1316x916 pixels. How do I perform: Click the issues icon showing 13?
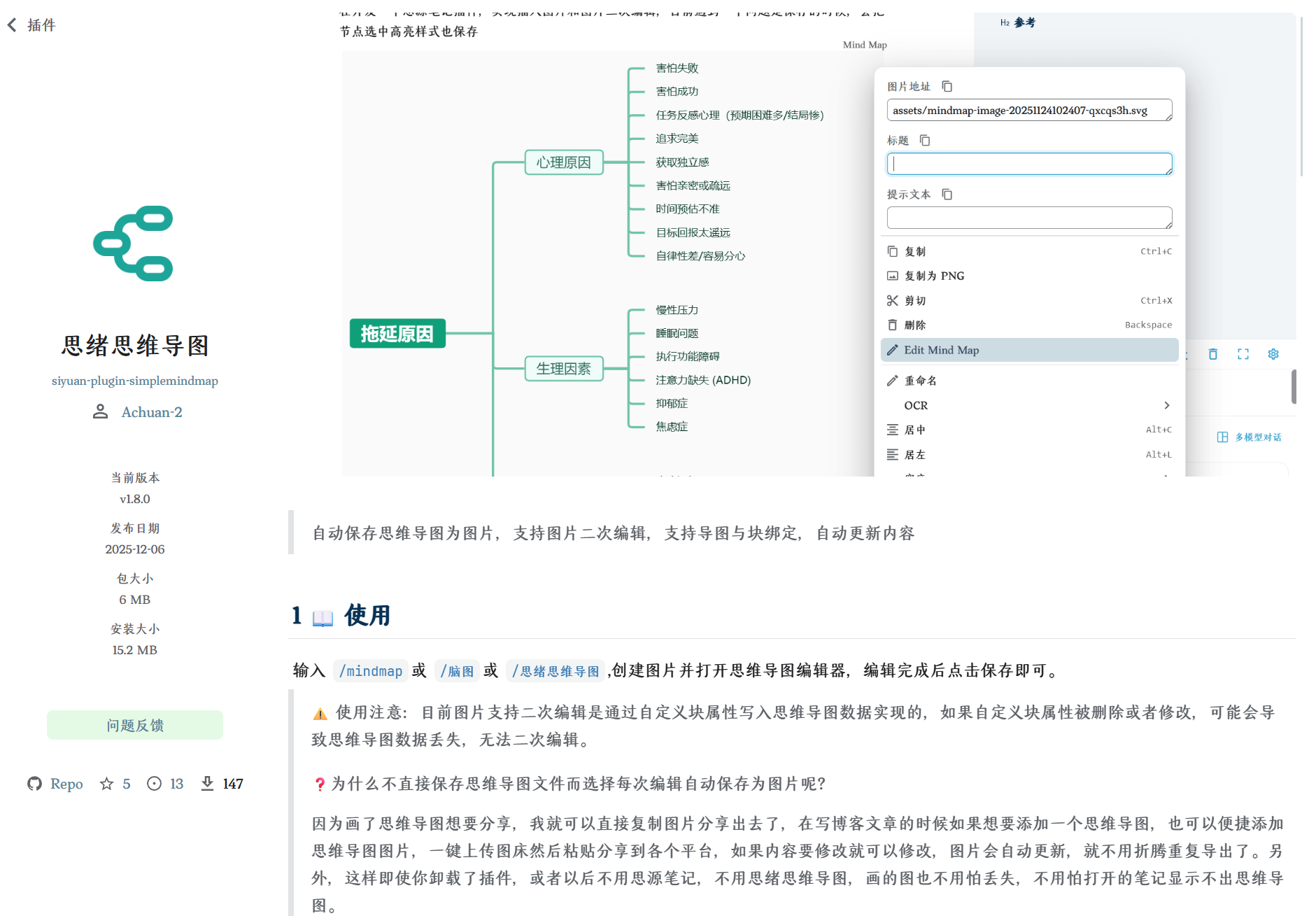coord(154,784)
